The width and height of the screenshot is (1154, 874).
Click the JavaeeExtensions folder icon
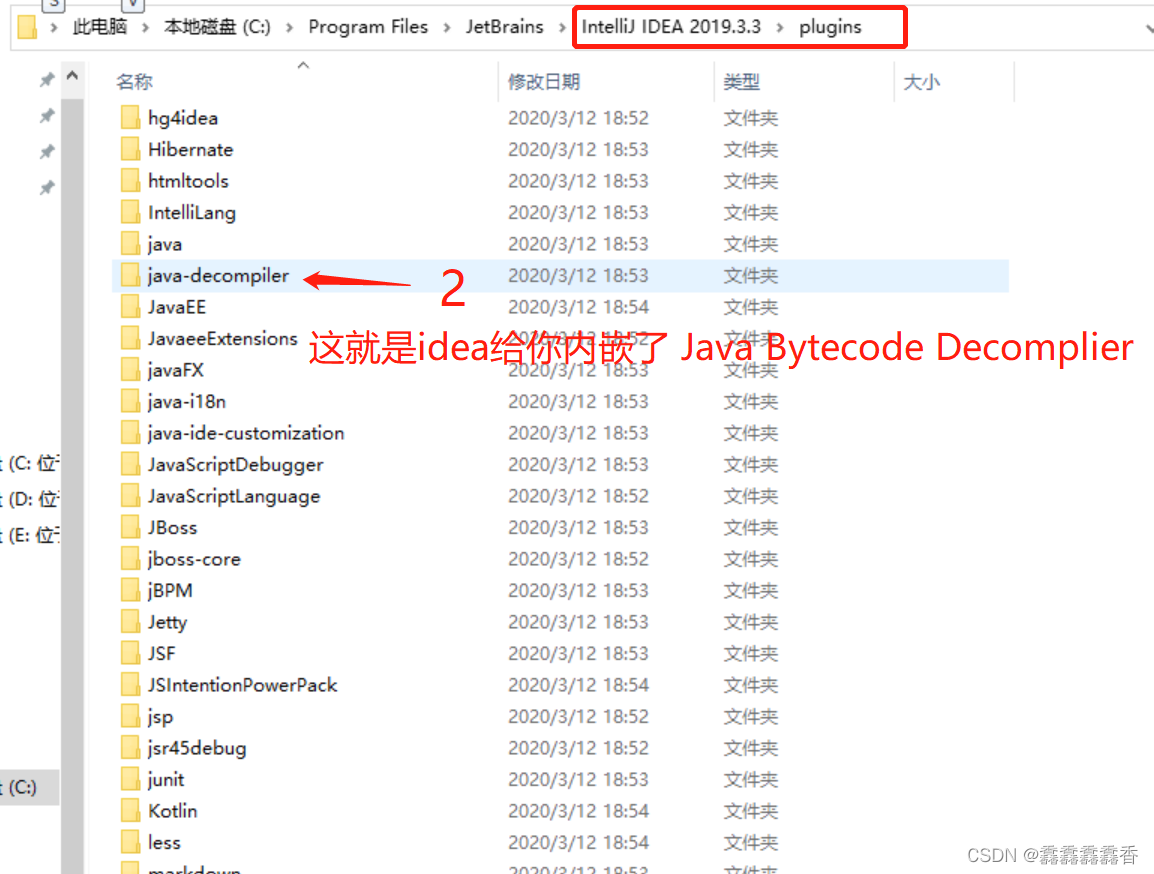point(130,338)
